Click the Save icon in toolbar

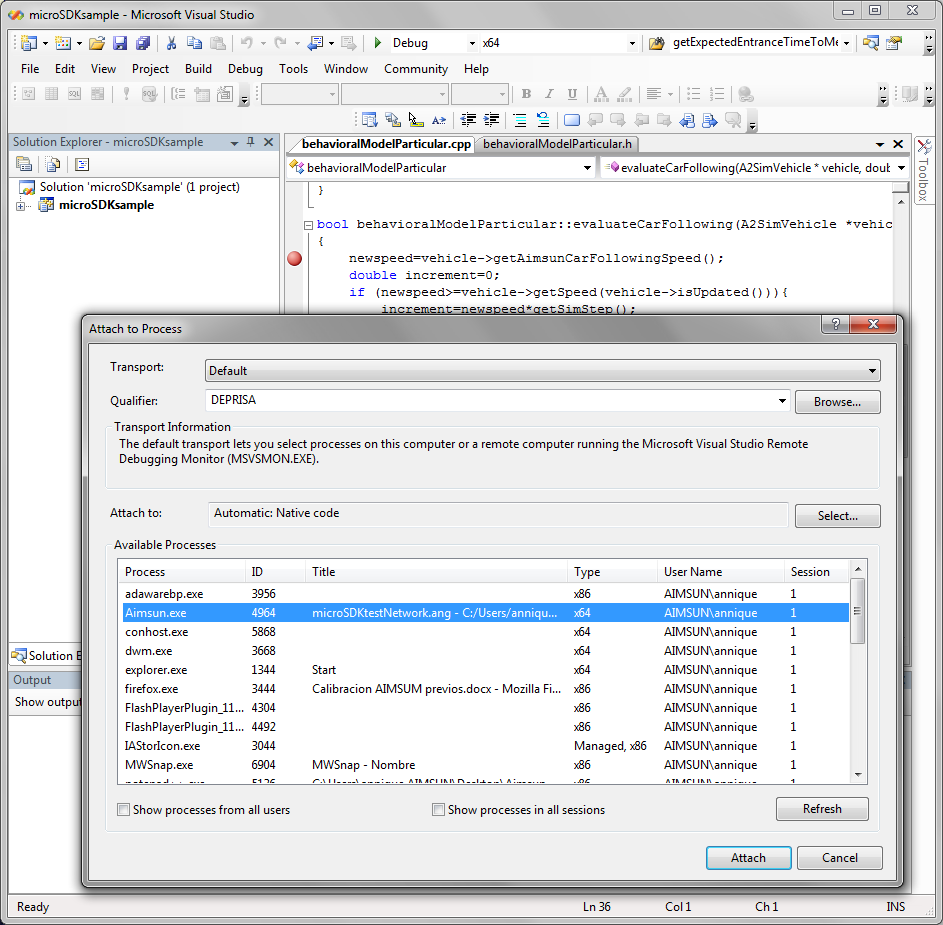[120, 43]
